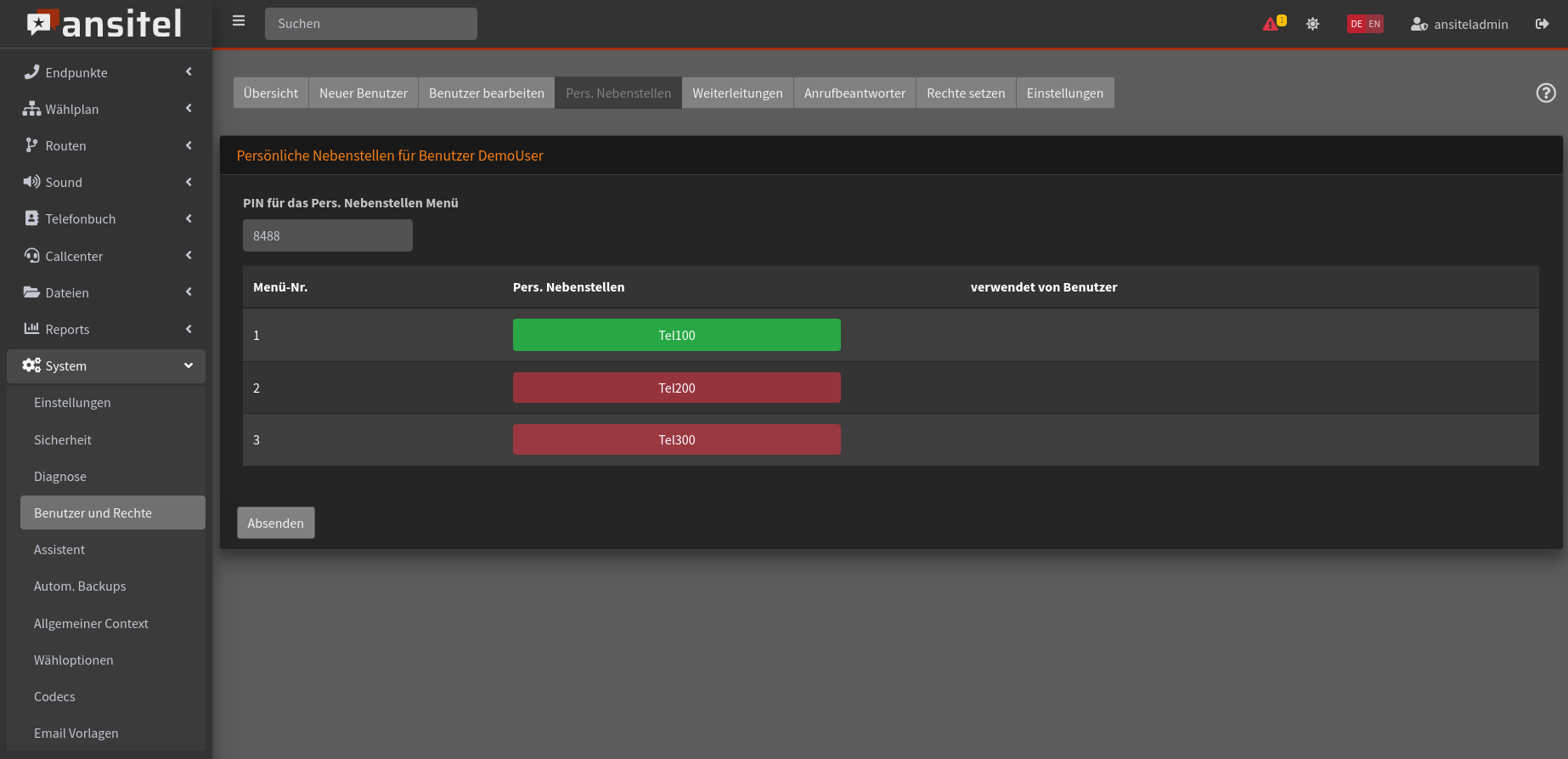Click the System gears icon

point(31,365)
